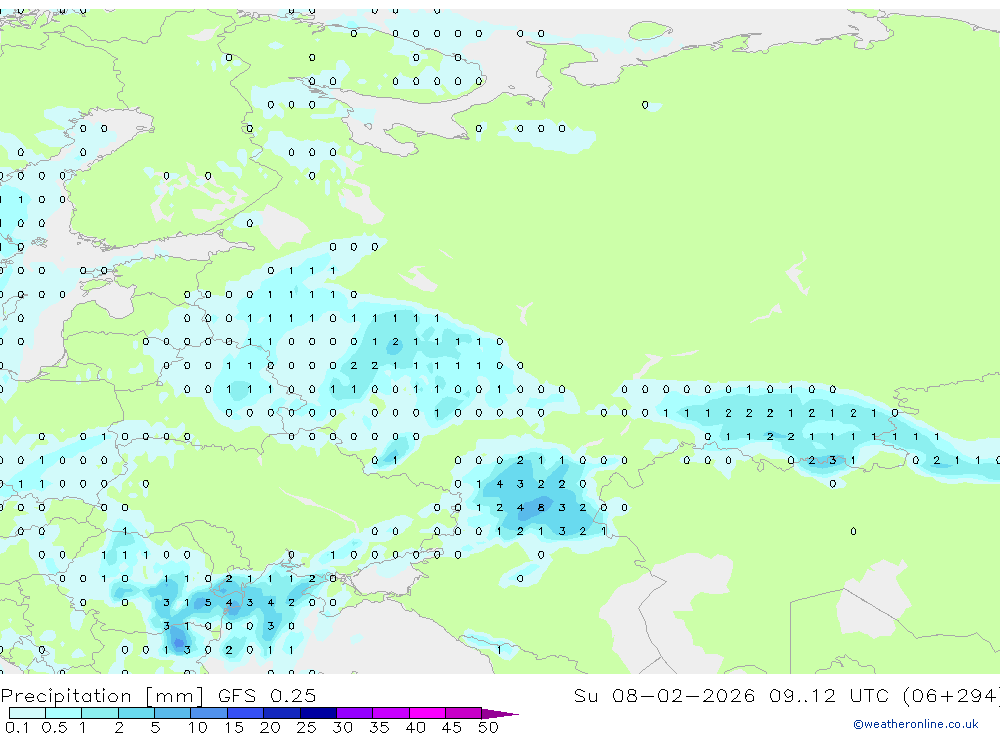This screenshot has height=733, width=1000.
Task: Click the '0.1' legend scale label
Action: [17, 727]
